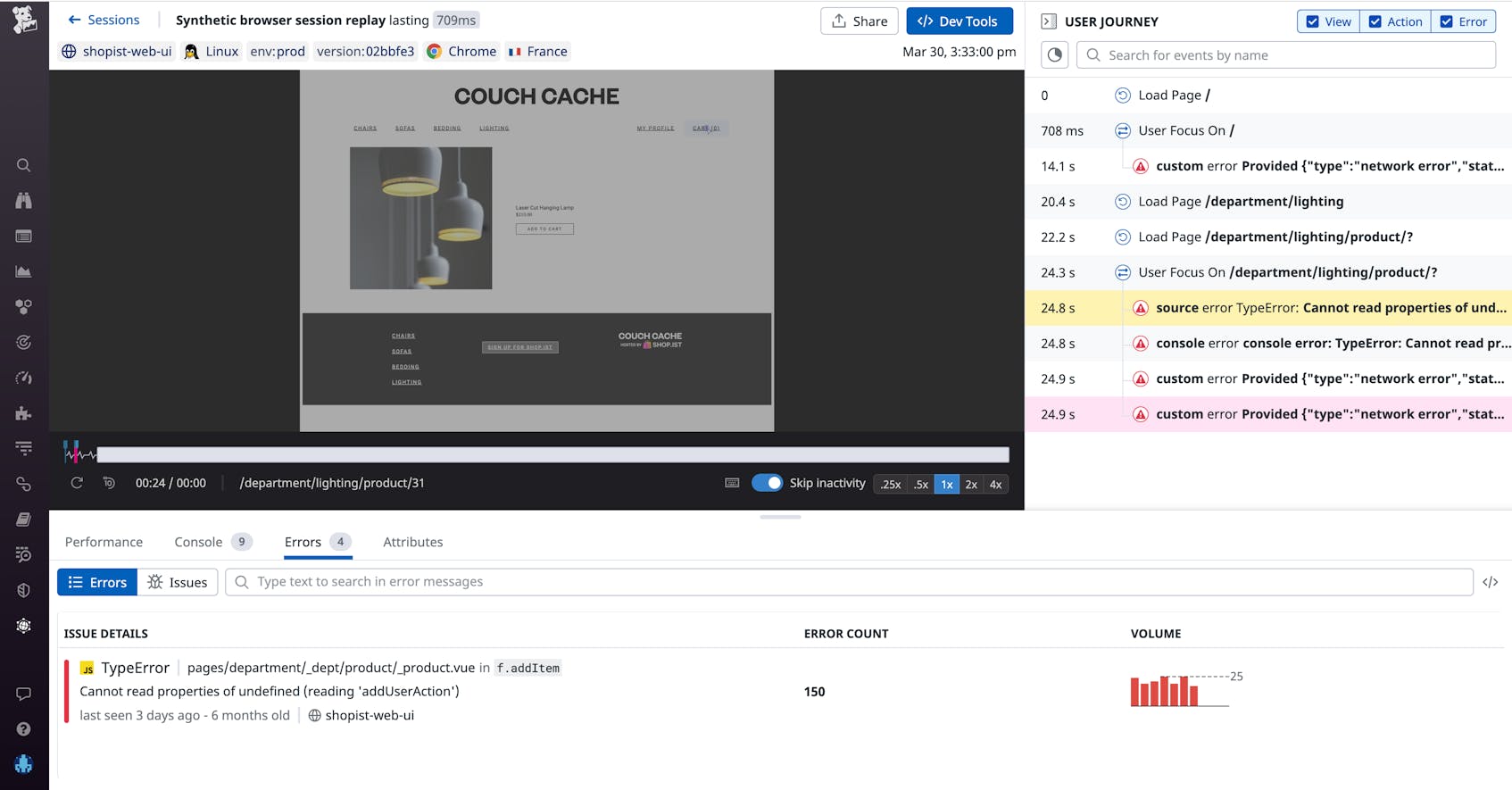Viewport: 1512px width, 790px height.
Task: Focus the Search for events by name field
Action: [1294, 55]
